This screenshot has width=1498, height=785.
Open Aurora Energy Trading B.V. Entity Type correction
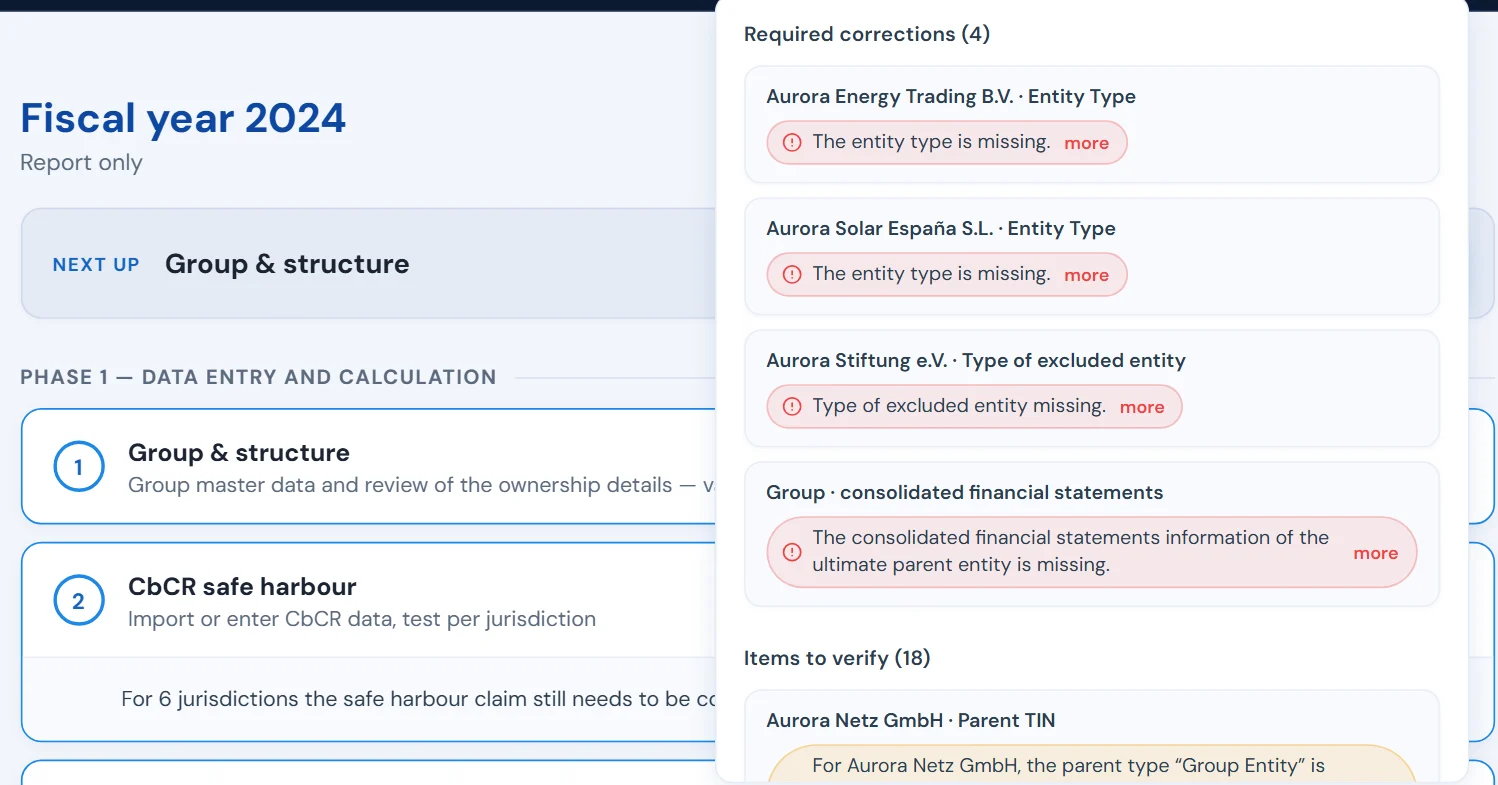click(1092, 124)
